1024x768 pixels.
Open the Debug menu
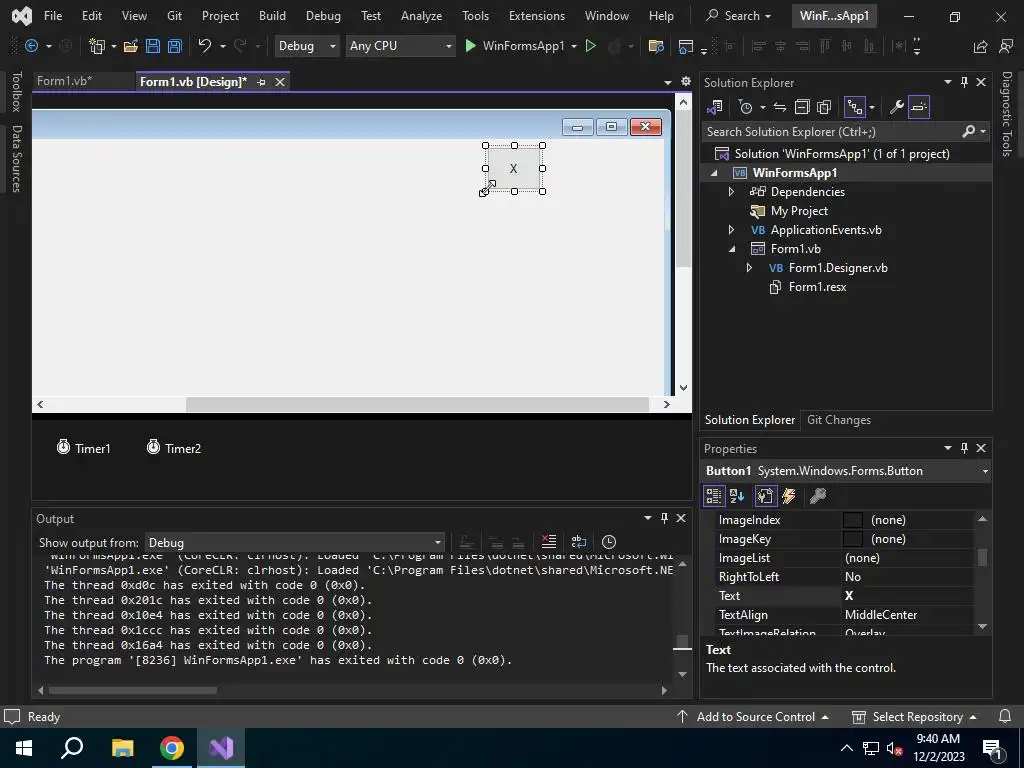tap(323, 16)
